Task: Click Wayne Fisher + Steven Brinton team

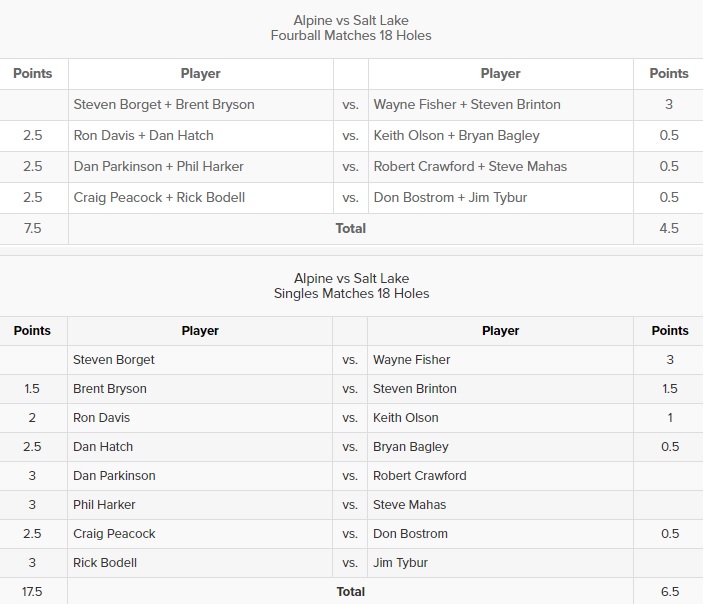Action: click(x=467, y=104)
